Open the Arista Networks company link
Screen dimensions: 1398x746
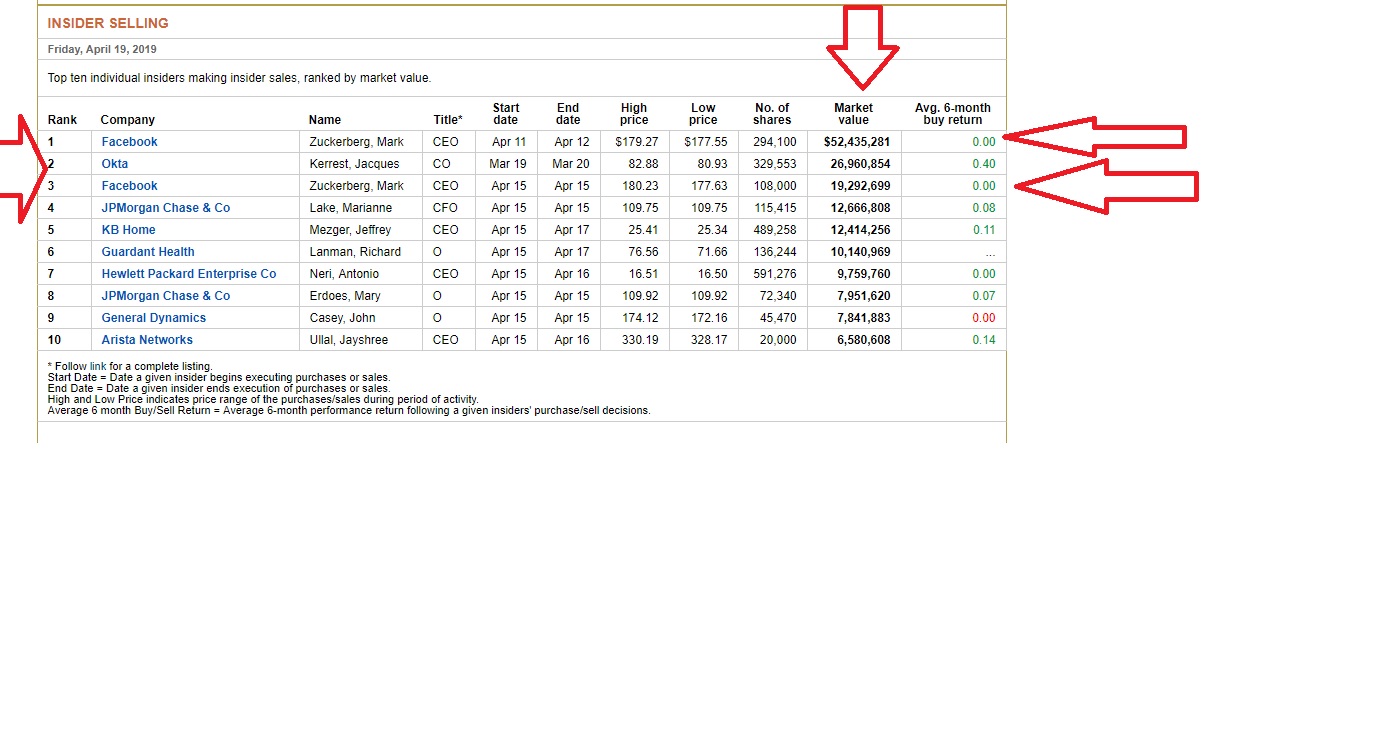click(147, 340)
